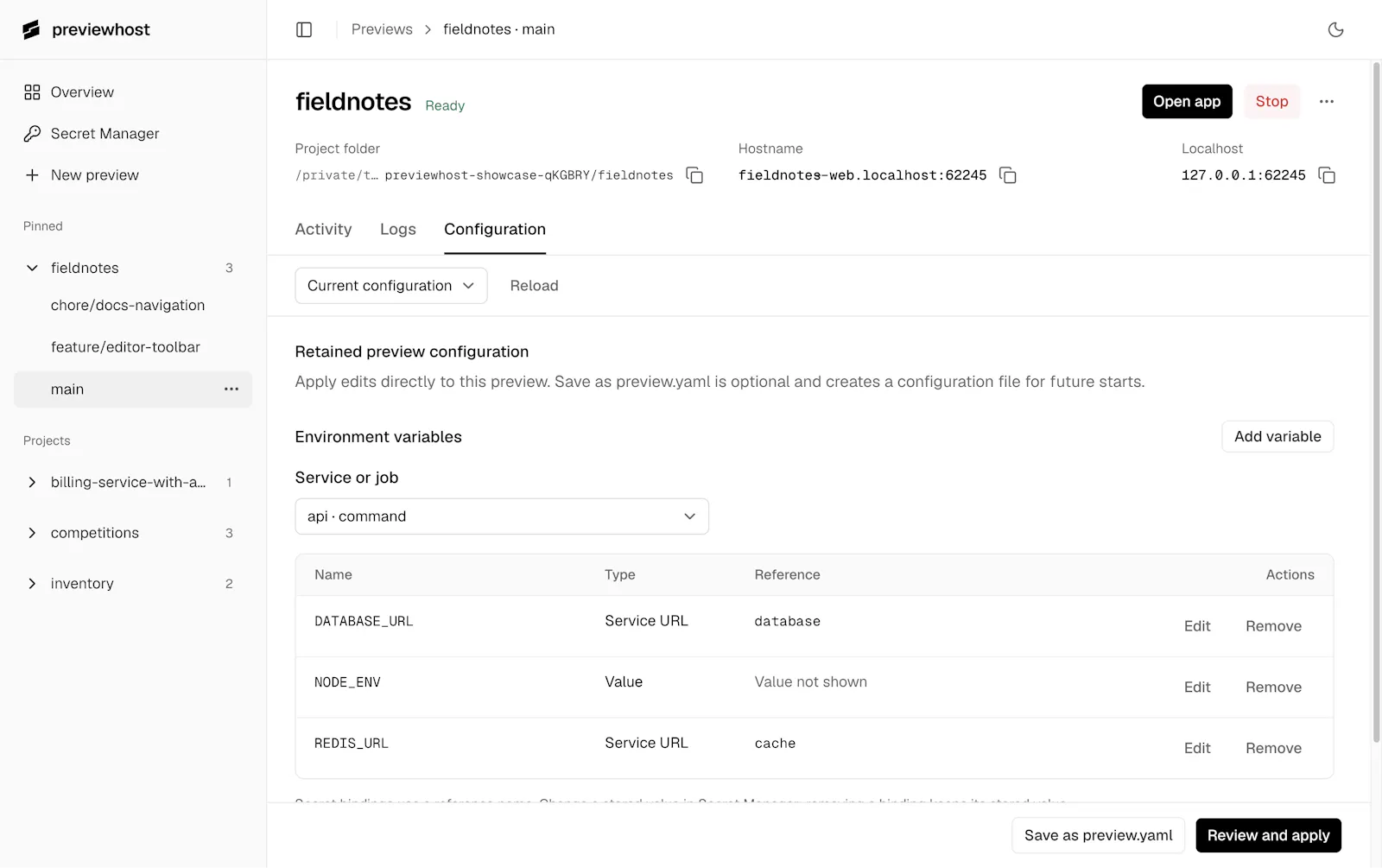
Task: Switch to the Logs tab
Action: [x=398, y=230]
